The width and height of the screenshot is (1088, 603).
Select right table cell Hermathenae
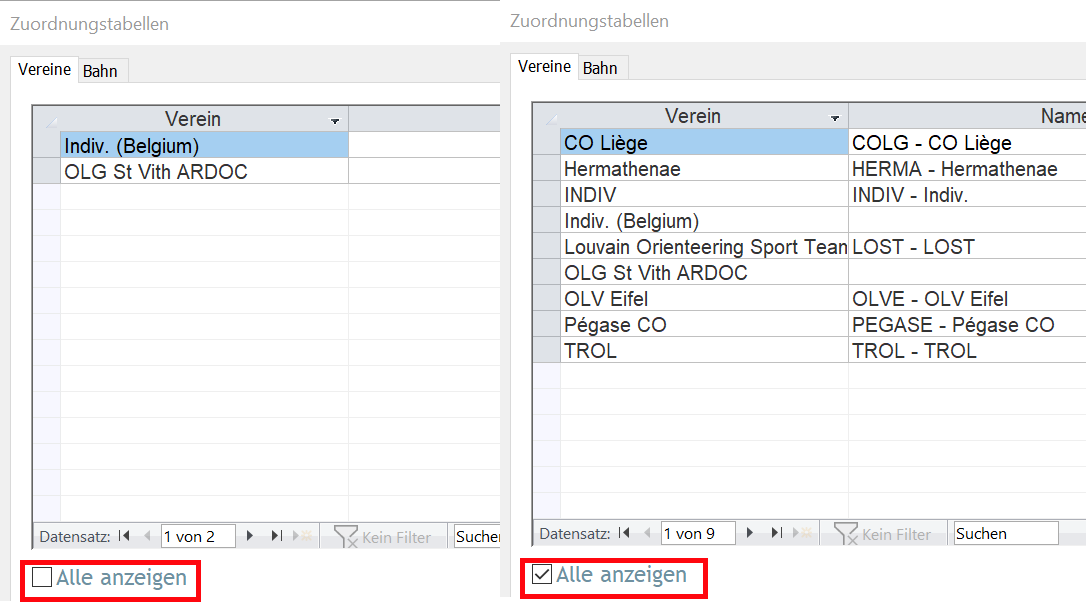704,169
